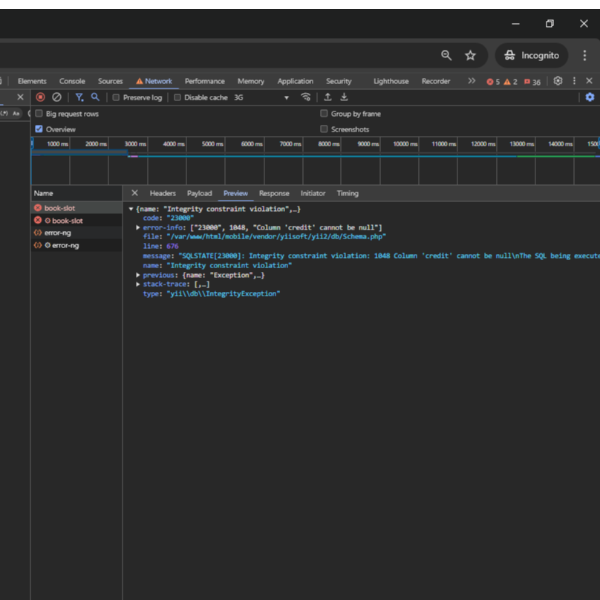Close the DevTools panel
Image resolution: width=600 pixels, height=600 pixels.
589,81
